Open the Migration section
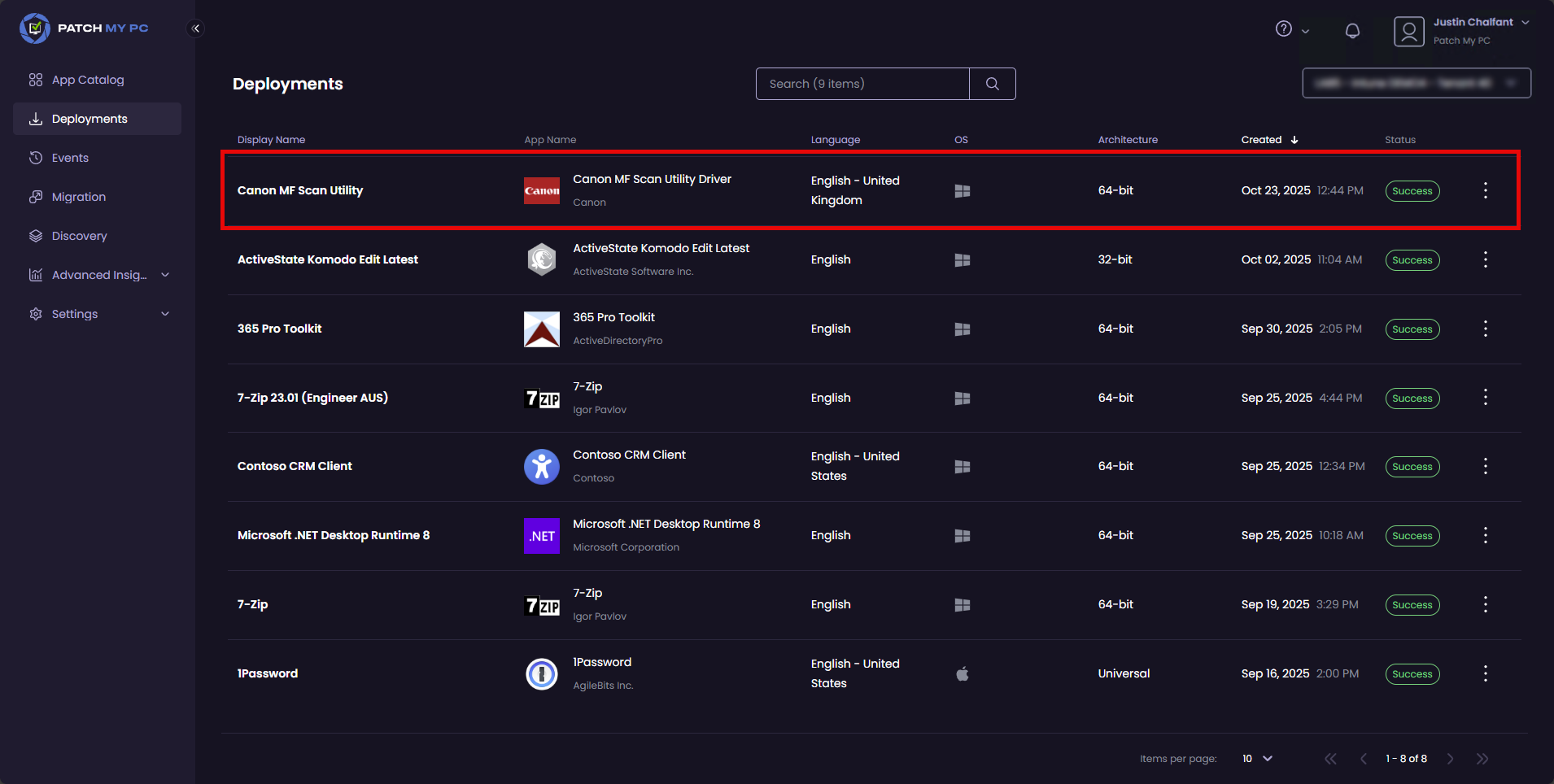The image size is (1554, 784). (x=78, y=196)
